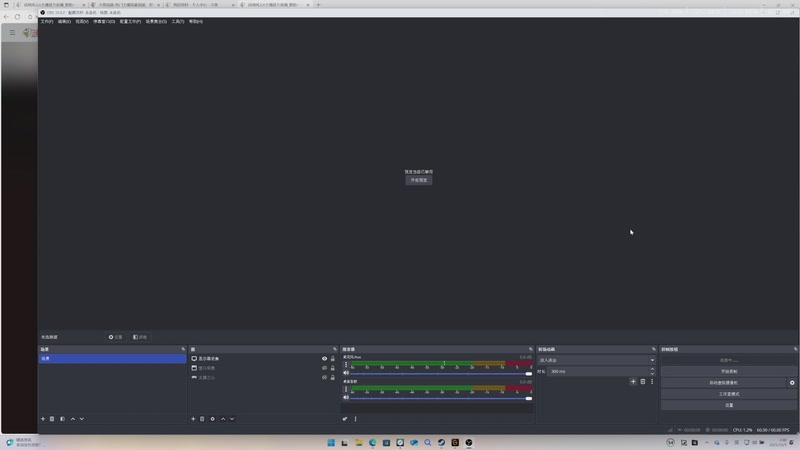The image size is (800, 450).
Task: Move scene down with Scenes panel arrow
Action: pyautogui.click(x=82, y=419)
